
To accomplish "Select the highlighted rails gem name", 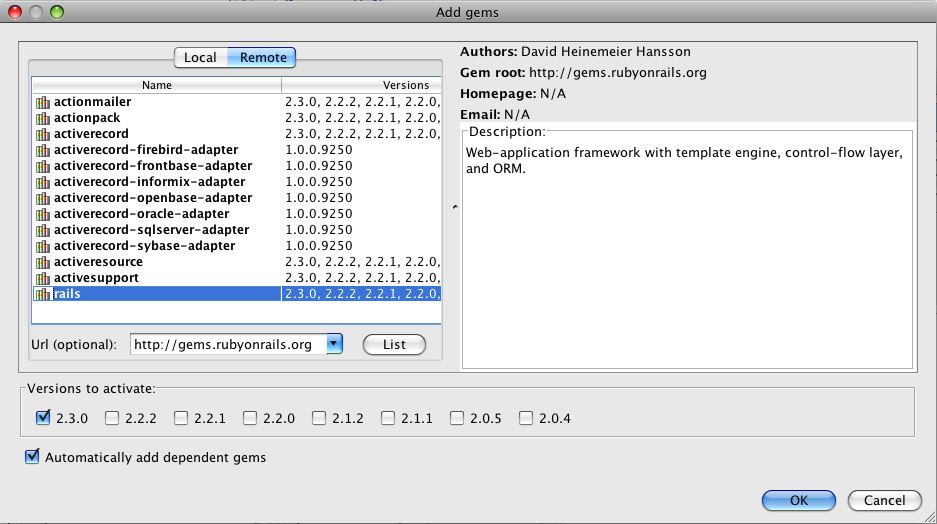I will (67, 293).
